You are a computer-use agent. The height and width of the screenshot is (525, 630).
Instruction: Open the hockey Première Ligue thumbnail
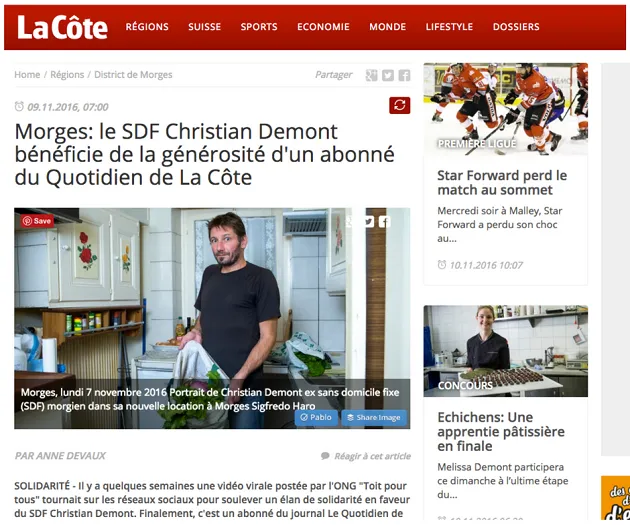[505, 109]
